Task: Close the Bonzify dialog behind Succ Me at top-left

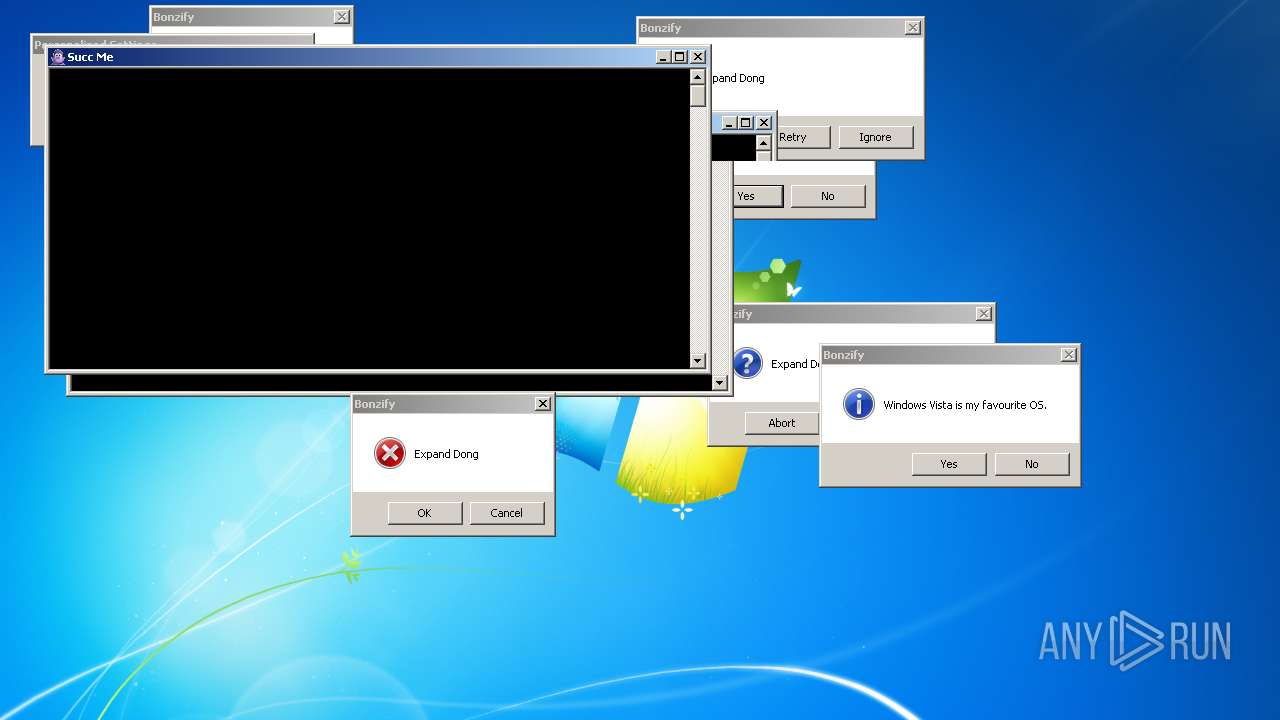Action: point(342,17)
